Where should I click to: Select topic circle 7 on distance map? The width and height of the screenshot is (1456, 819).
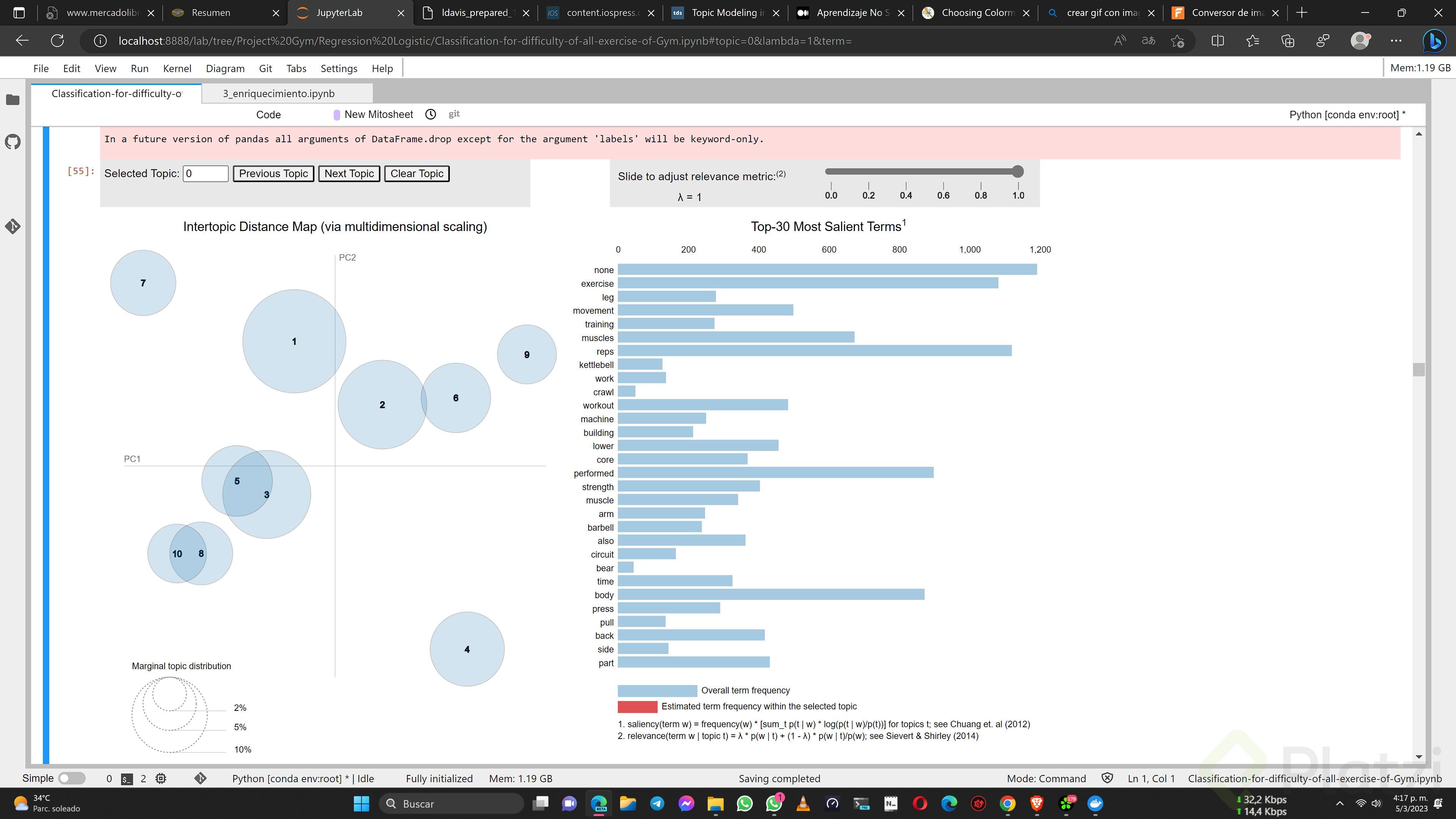(x=143, y=283)
